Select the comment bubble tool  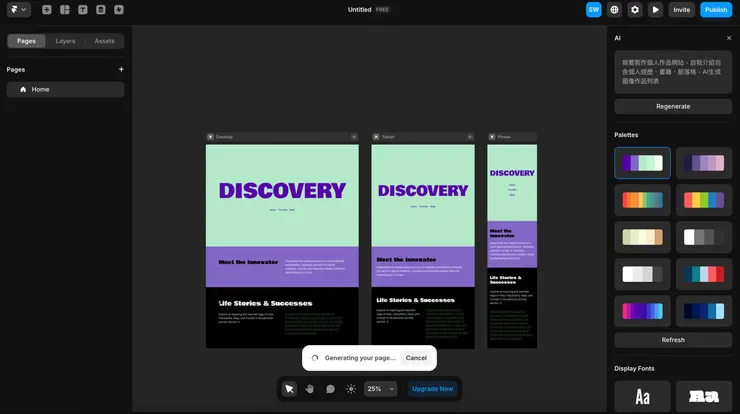330,389
